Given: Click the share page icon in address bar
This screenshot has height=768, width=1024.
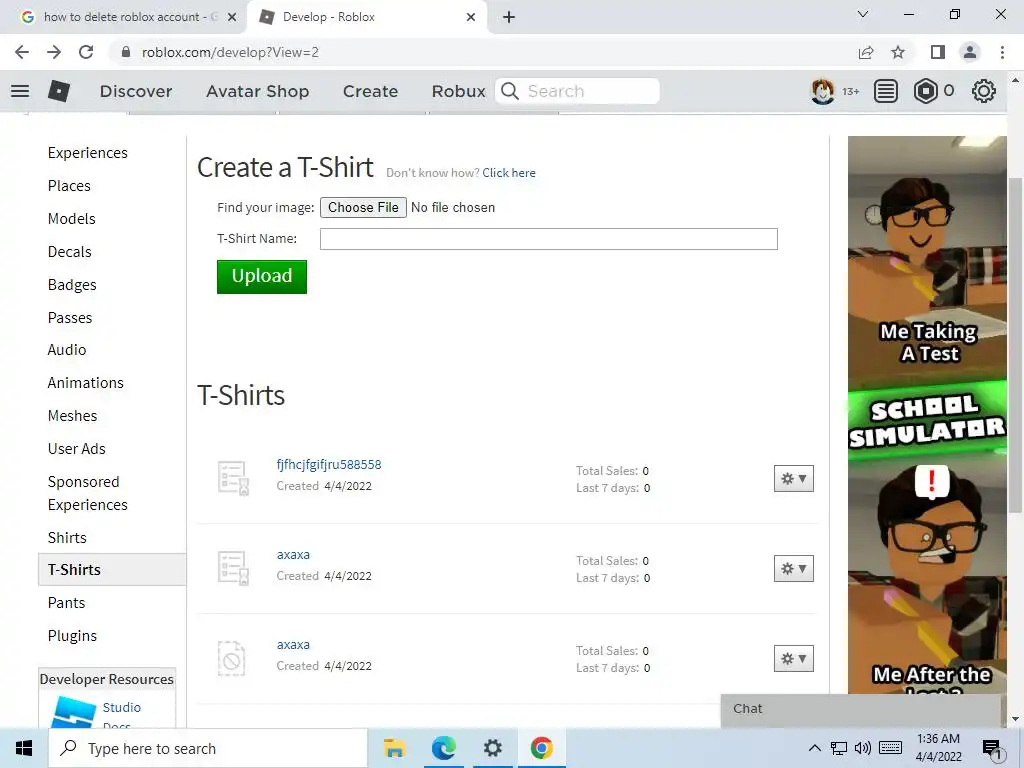Looking at the screenshot, I should (x=866, y=52).
